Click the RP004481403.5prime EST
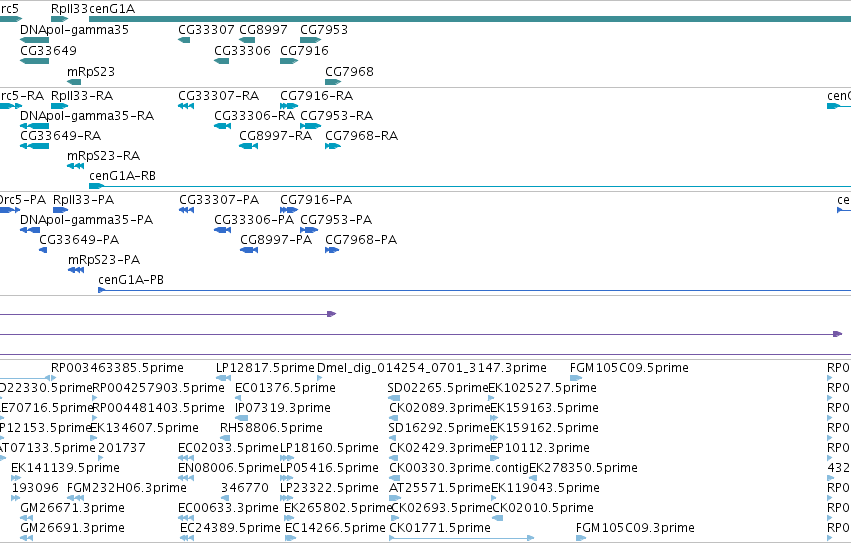The image size is (851, 543). click(x=95, y=418)
